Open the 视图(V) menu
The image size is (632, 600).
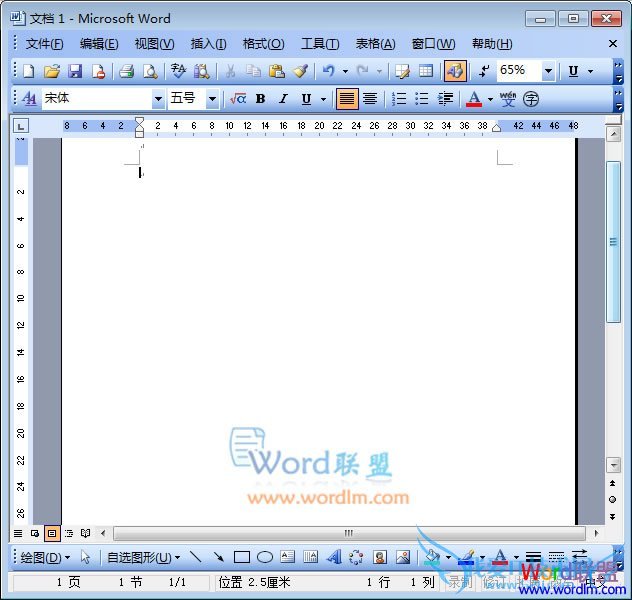pyautogui.click(x=154, y=44)
